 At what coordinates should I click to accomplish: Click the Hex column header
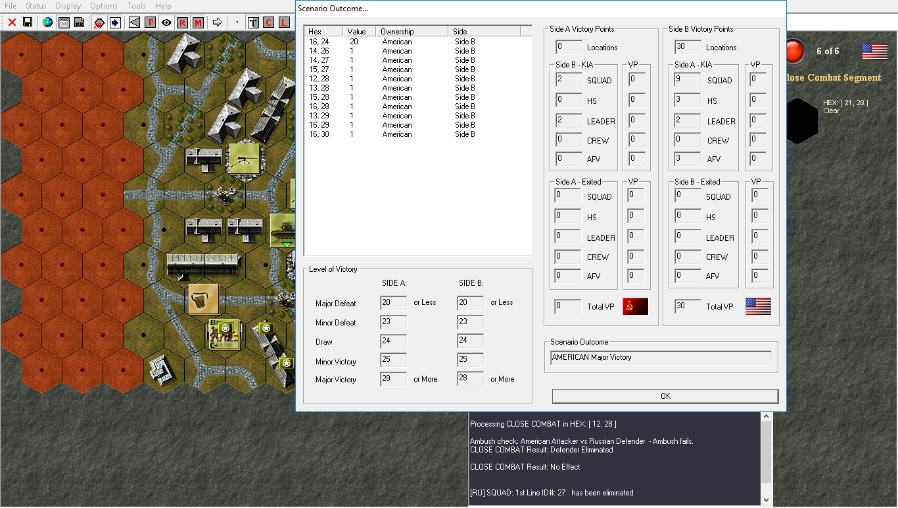coord(324,31)
